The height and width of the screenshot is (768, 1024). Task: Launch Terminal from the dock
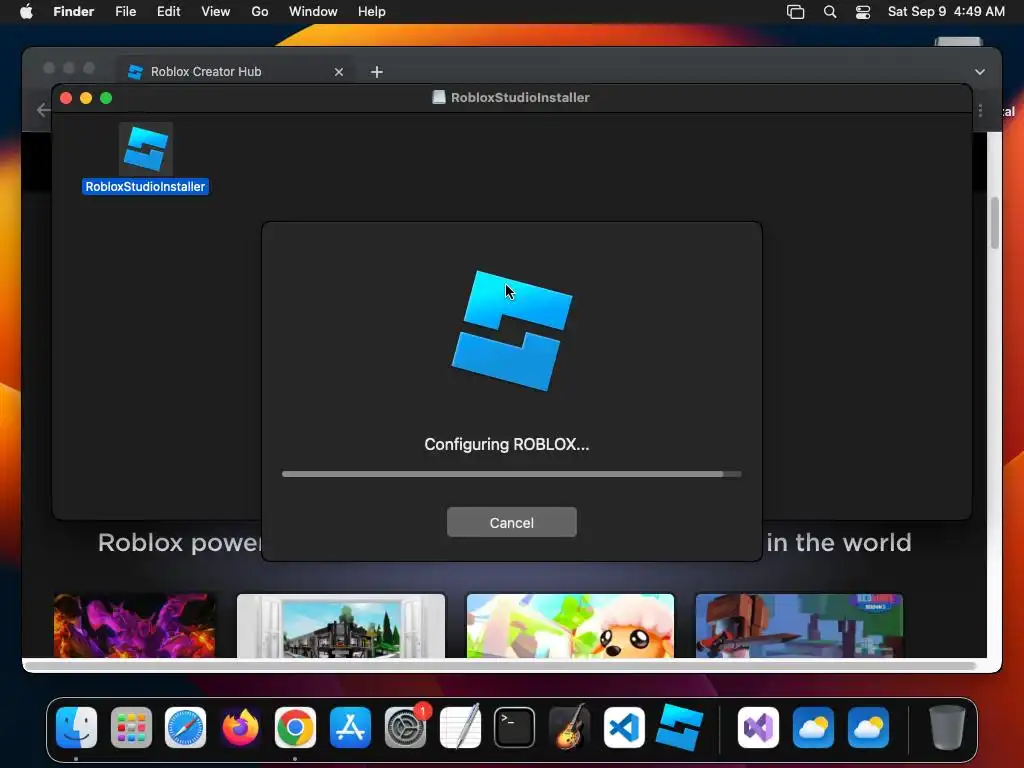pos(515,727)
